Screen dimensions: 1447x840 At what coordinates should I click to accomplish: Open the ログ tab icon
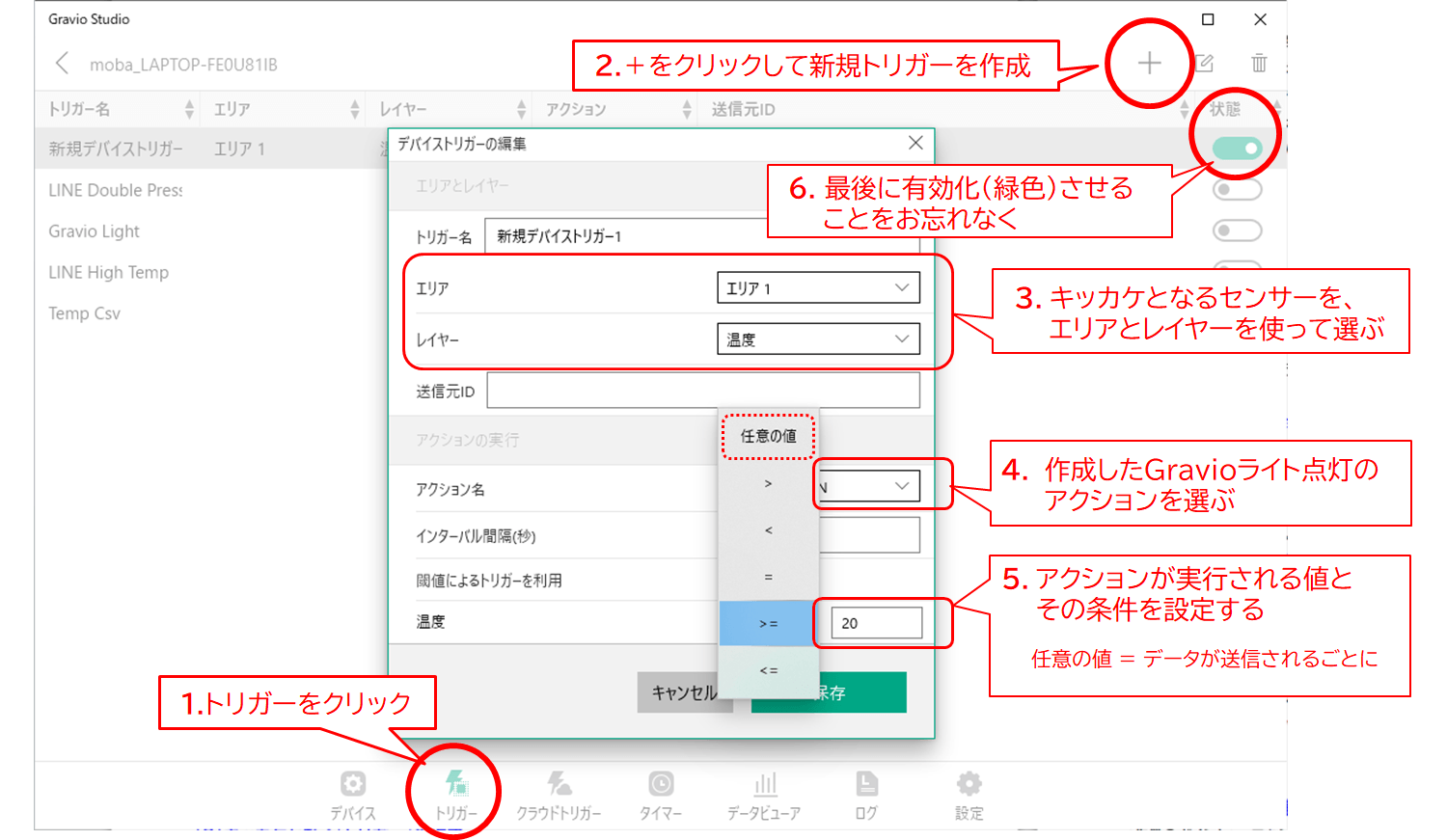coord(866,796)
